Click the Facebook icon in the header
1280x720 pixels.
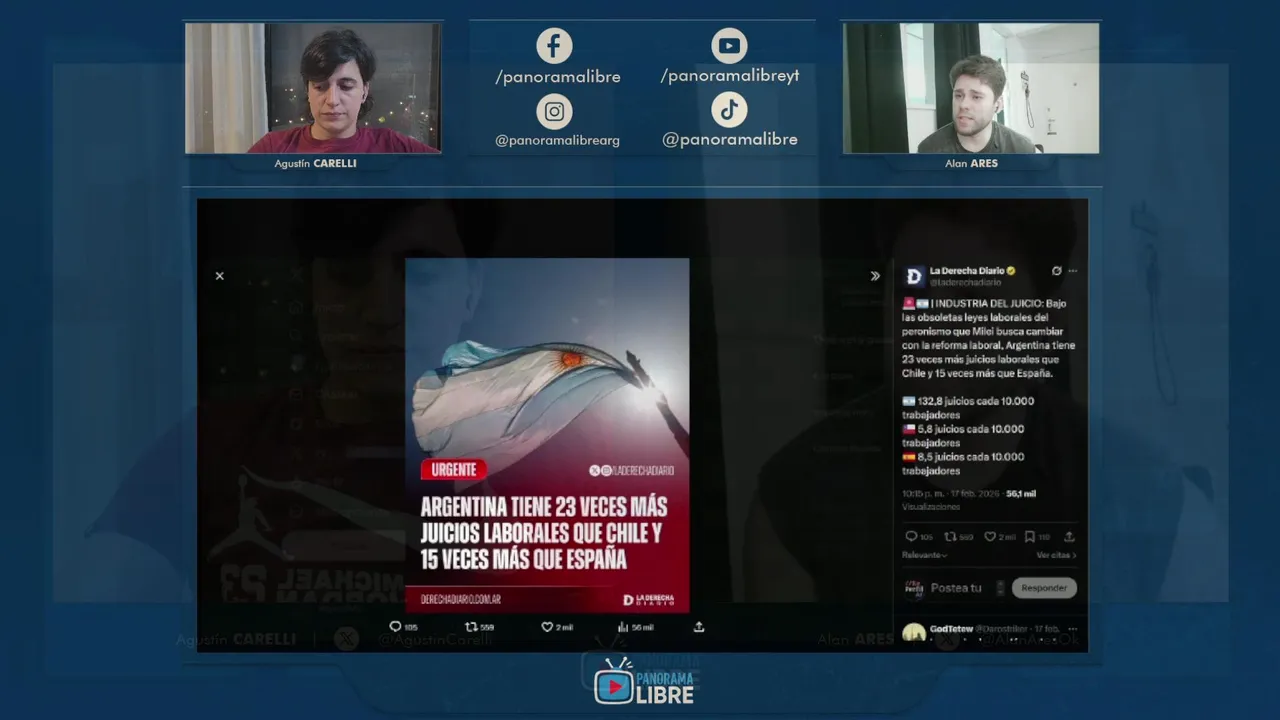tap(554, 46)
